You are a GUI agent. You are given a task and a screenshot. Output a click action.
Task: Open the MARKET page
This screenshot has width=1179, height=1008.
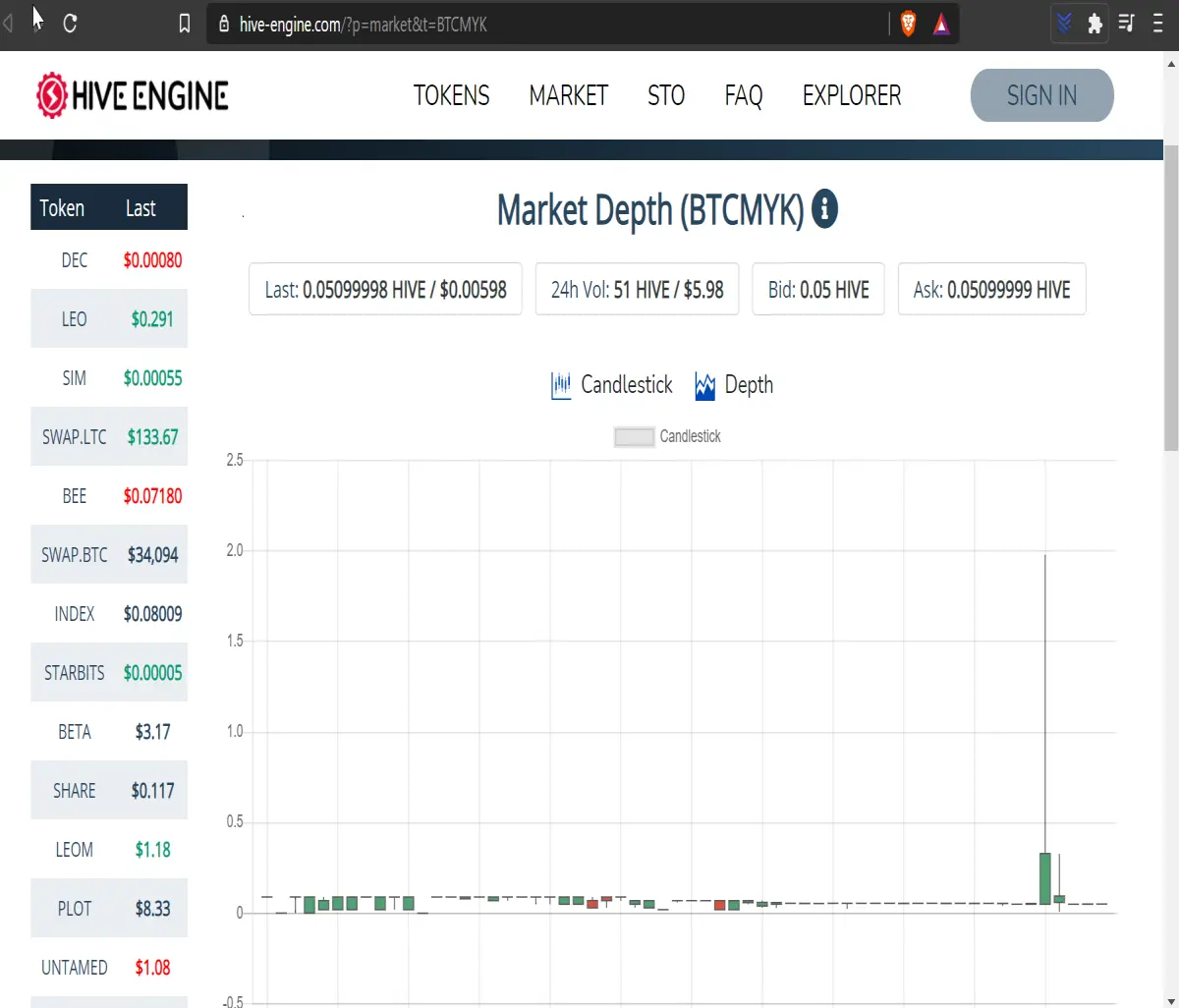pyautogui.click(x=569, y=95)
